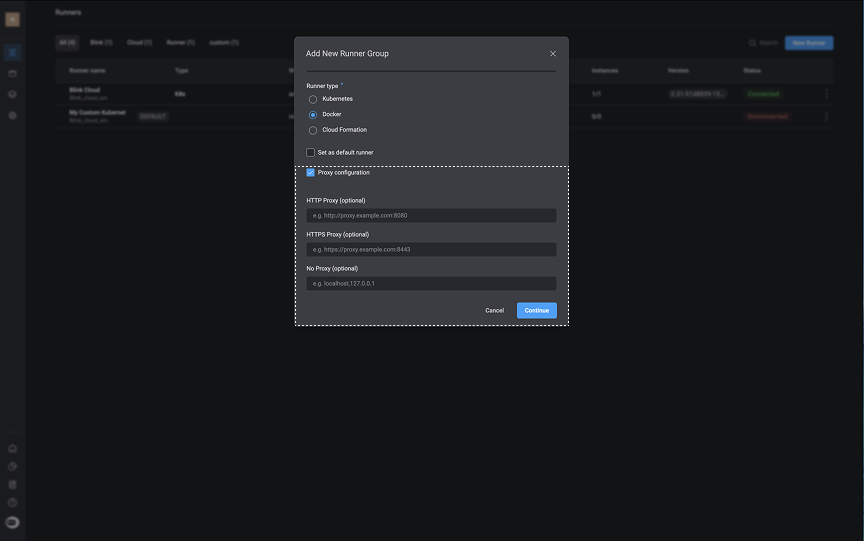Switch to the custom (1) tab
Image resolution: width=864 pixels, height=541 pixels.
tap(224, 42)
